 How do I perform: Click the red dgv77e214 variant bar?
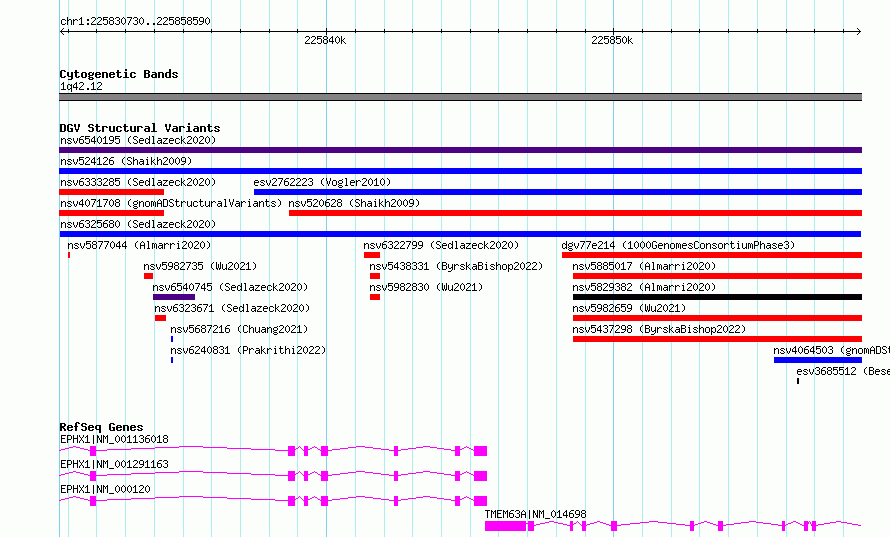(712, 255)
